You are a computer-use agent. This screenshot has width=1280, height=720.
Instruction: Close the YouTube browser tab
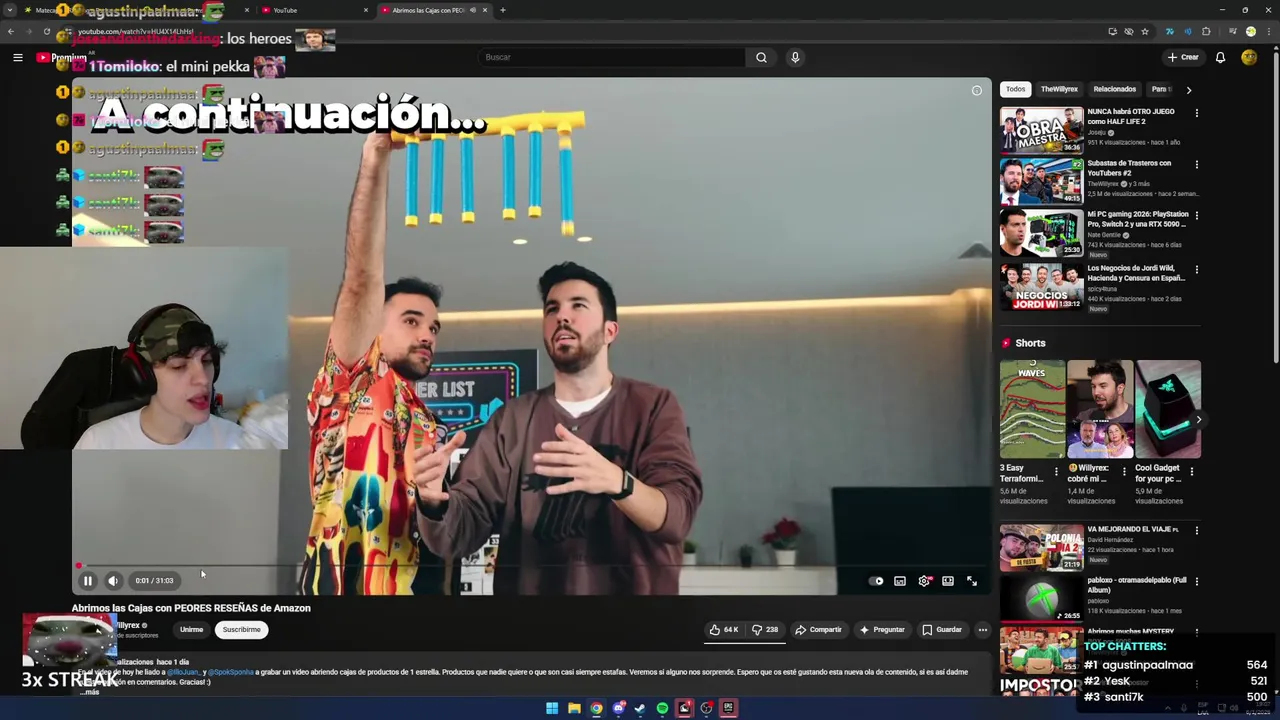pyautogui.click(x=365, y=10)
